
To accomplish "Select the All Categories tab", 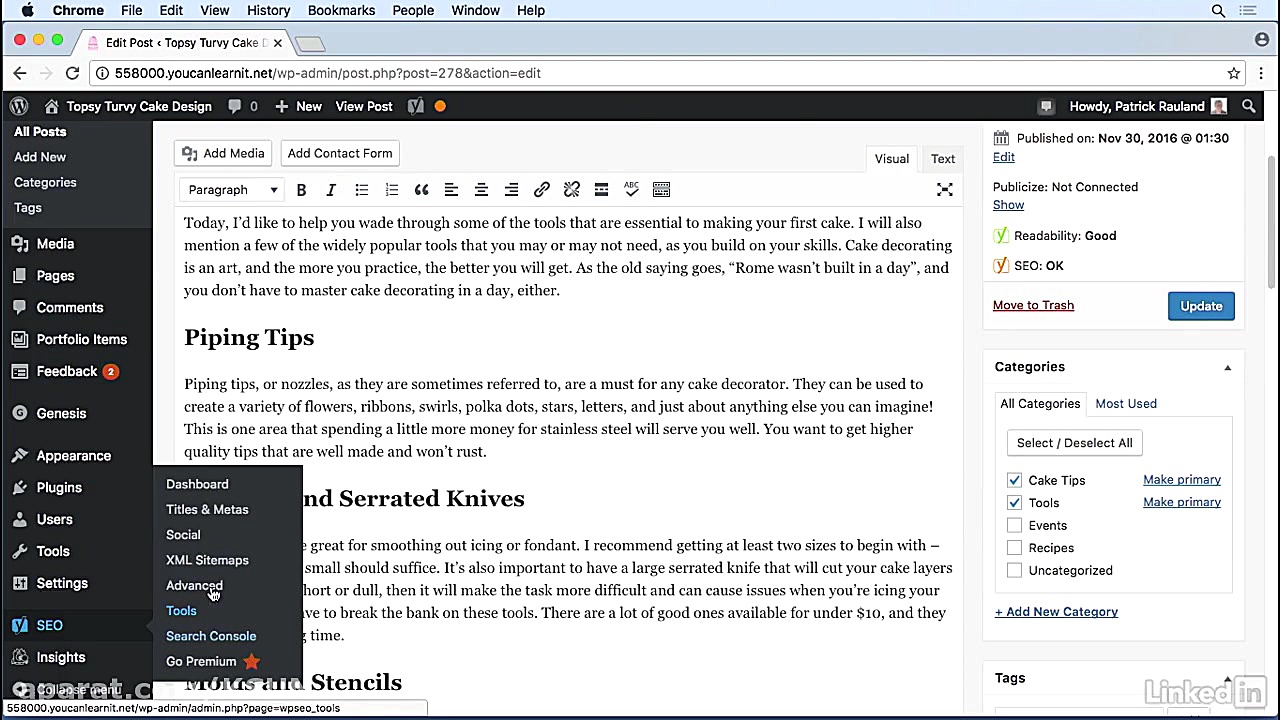I will pyautogui.click(x=1040, y=404).
